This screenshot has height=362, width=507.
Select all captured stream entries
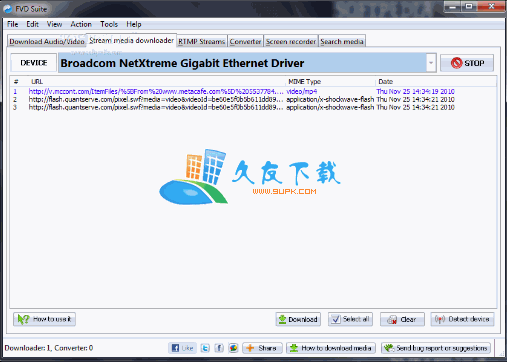(350, 319)
